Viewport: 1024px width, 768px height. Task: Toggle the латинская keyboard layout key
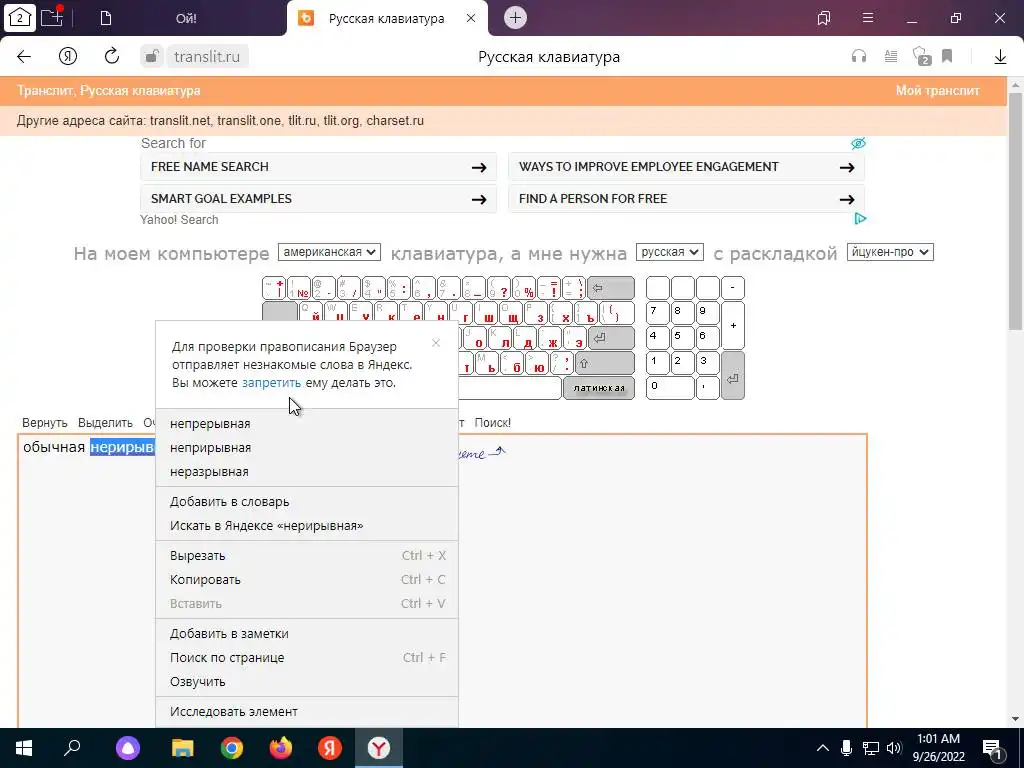(599, 388)
